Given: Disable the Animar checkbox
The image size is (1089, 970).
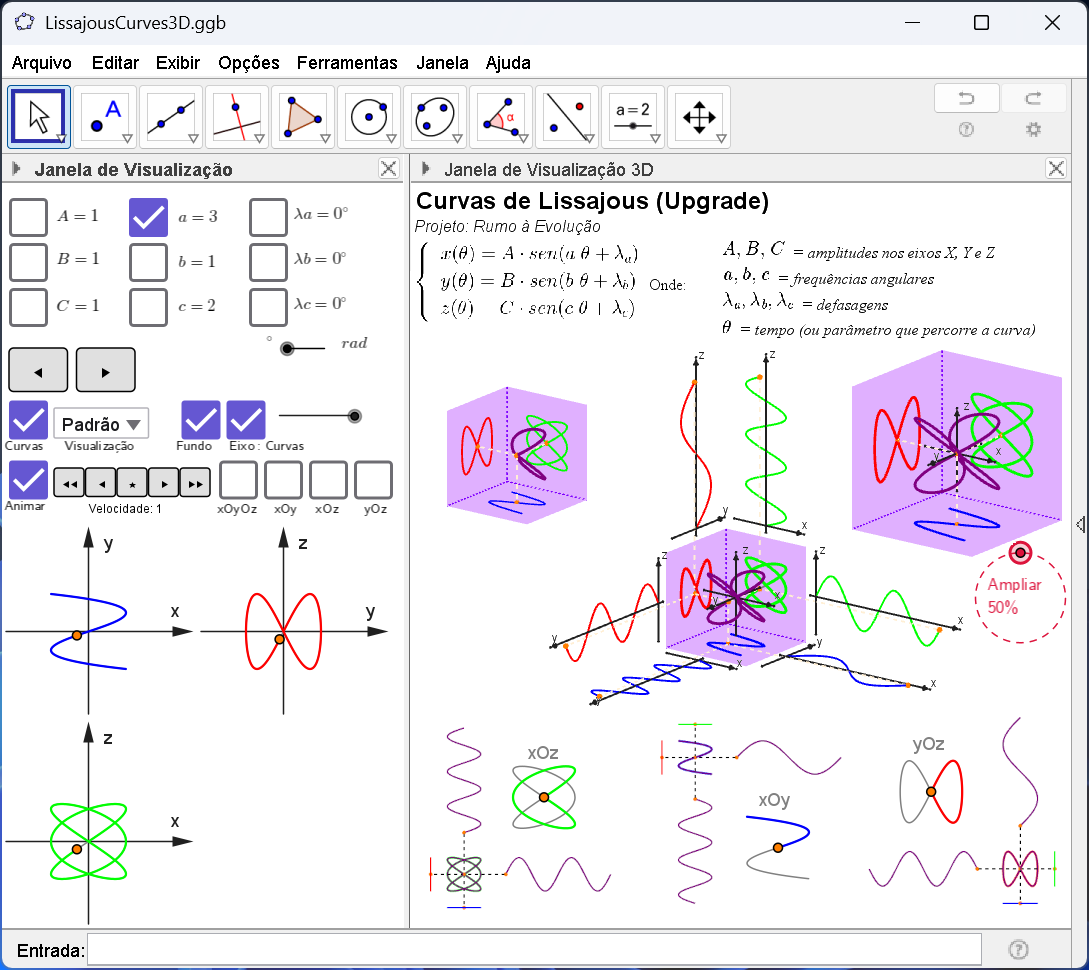Looking at the screenshot, I should pyautogui.click(x=28, y=480).
